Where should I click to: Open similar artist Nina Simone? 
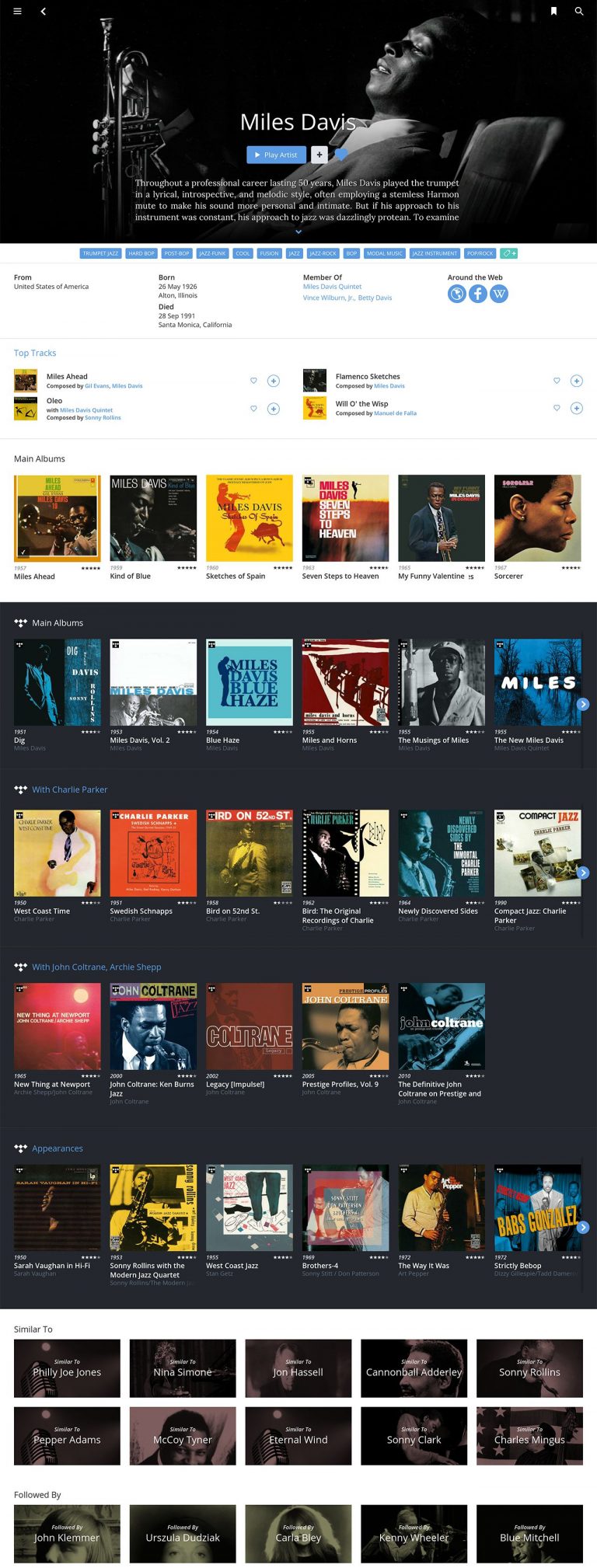pyautogui.click(x=183, y=1368)
